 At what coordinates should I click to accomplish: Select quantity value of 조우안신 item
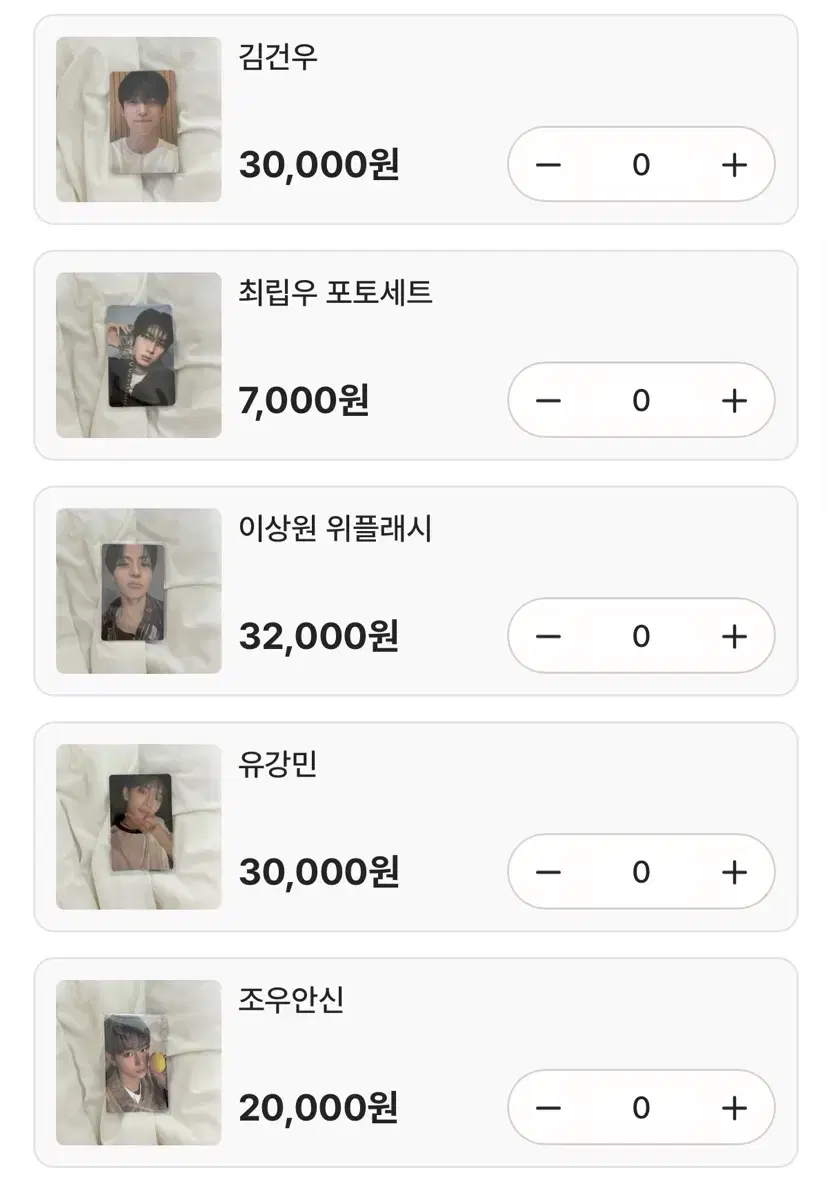pyautogui.click(x=641, y=1108)
